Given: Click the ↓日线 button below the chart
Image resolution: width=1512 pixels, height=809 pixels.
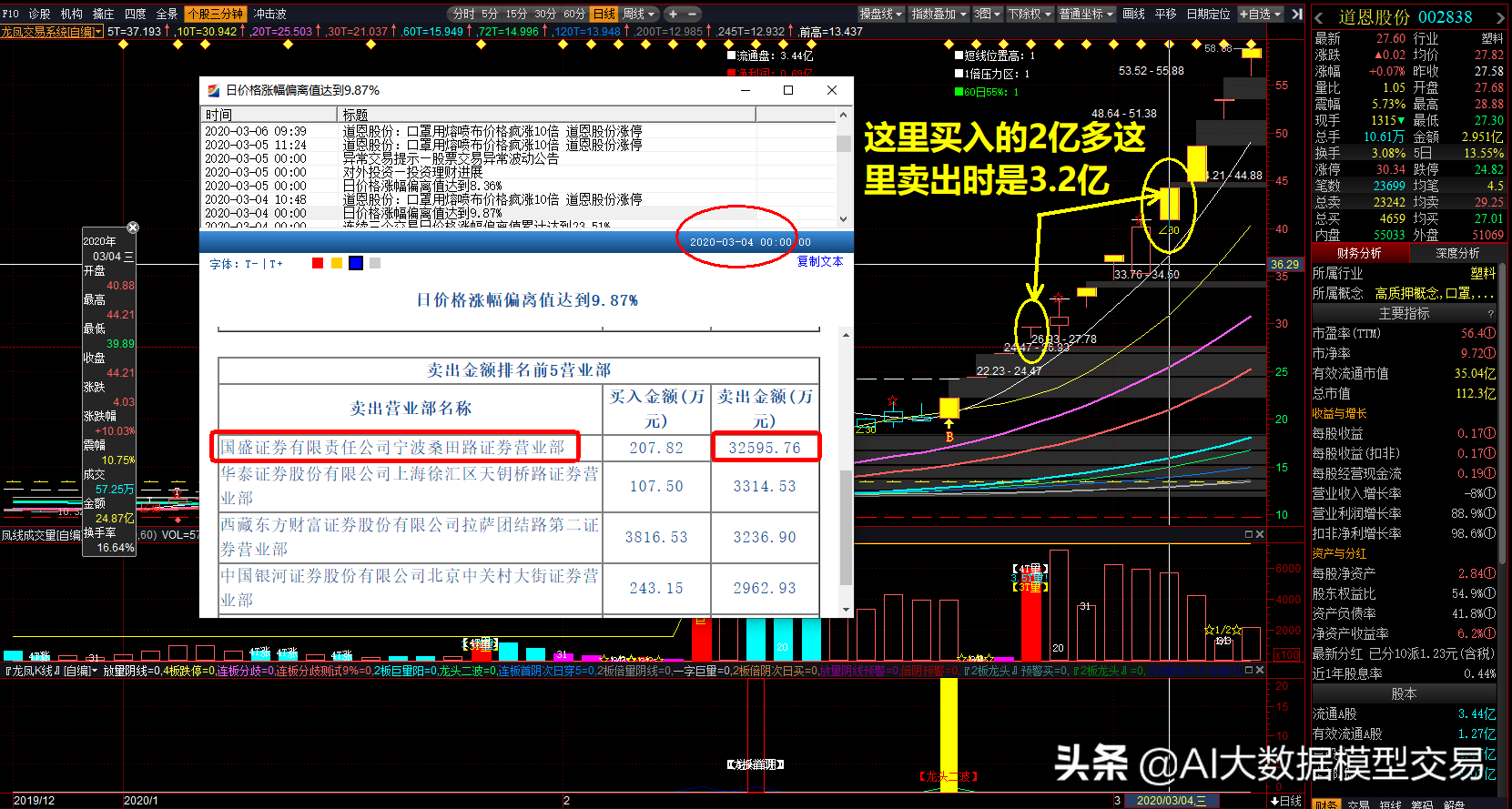Looking at the screenshot, I should pyautogui.click(x=1286, y=801).
